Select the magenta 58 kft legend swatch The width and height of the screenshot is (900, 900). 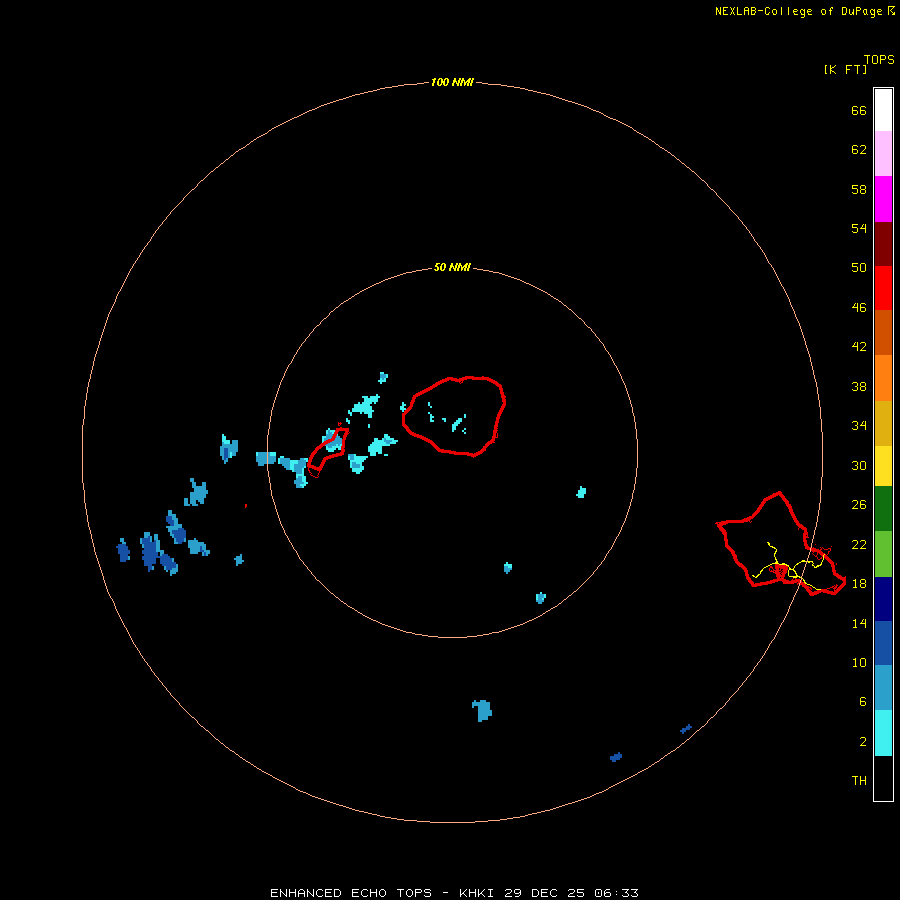coord(883,199)
